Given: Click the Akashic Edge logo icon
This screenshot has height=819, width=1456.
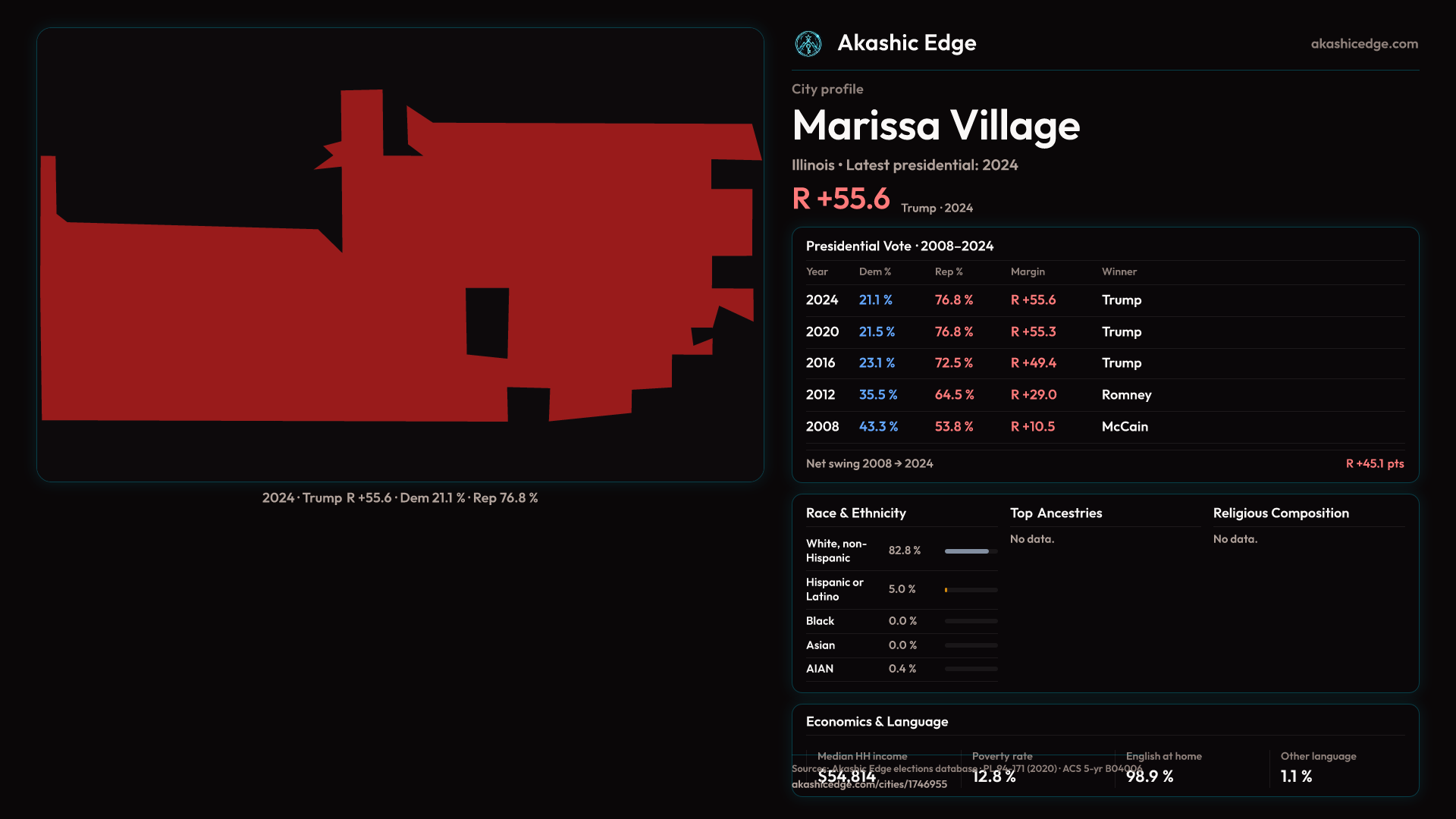Looking at the screenshot, I should (808, 44).
